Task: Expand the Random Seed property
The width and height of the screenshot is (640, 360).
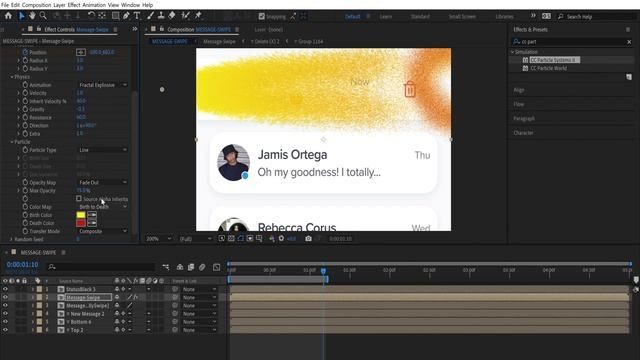Action: [x=11, y=239]
